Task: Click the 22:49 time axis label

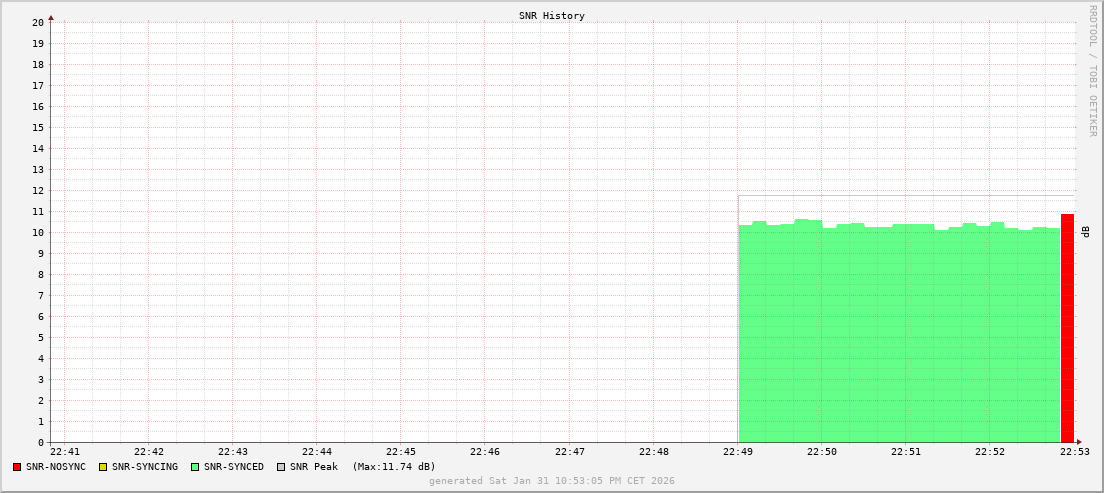Action: tap(738, 453)
